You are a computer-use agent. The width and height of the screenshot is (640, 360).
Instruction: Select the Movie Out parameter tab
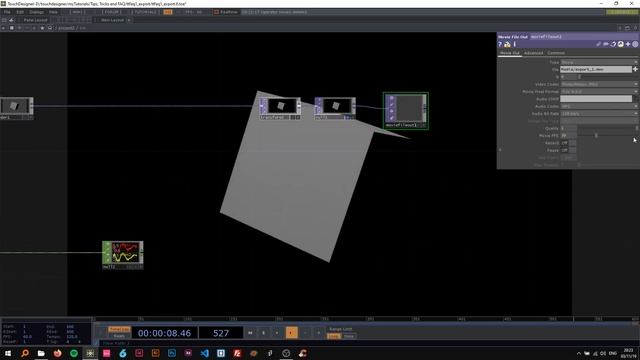point(510,53)
